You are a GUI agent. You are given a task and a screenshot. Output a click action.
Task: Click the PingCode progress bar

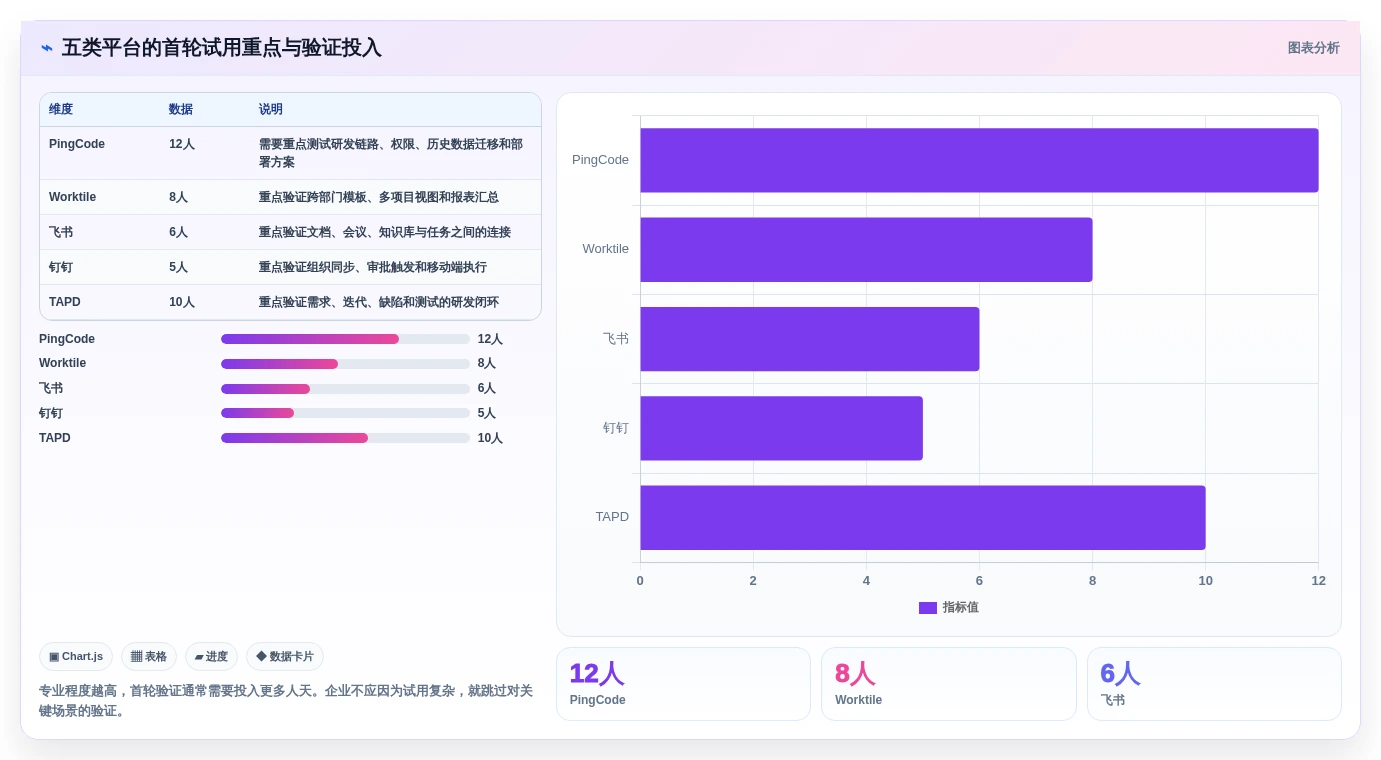pos(345,339)
